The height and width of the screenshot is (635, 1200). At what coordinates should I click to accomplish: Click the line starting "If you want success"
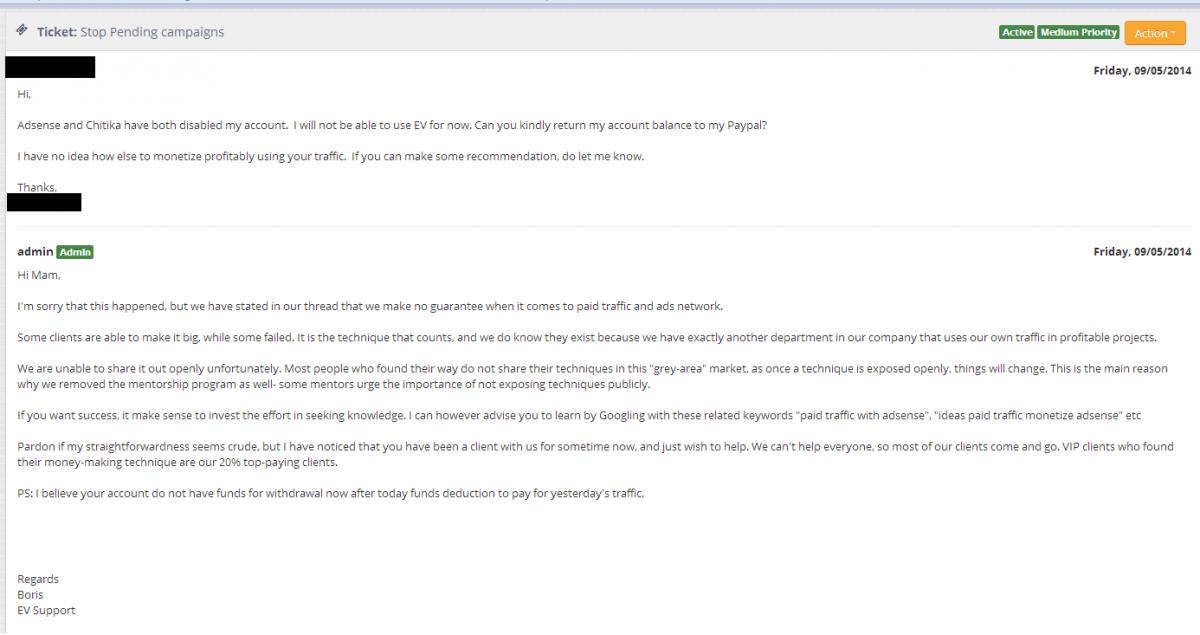pyautogui.click(x=579, y=415)
